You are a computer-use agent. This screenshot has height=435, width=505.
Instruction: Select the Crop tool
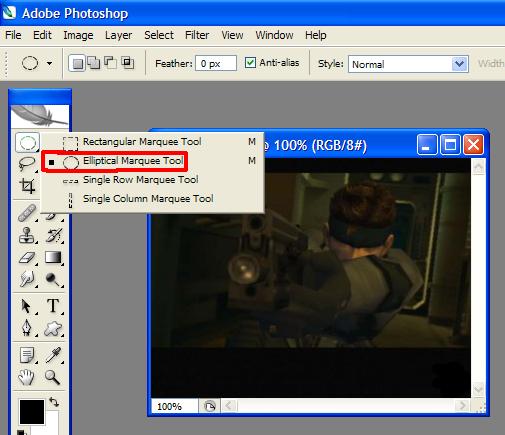tap(27, 186)
